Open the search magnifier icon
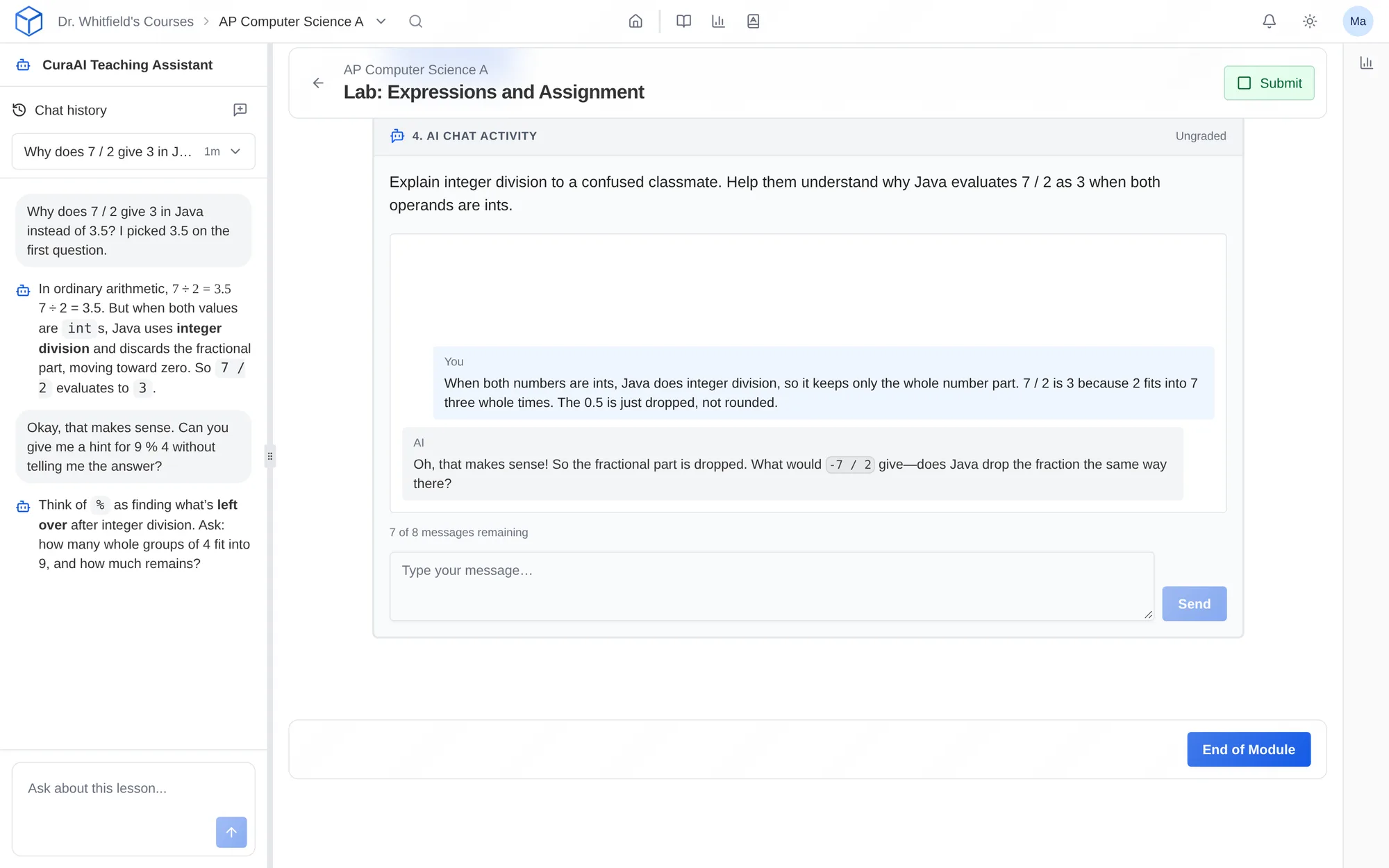This screenshot has width=1389, height=868. [x=415, y=21]
